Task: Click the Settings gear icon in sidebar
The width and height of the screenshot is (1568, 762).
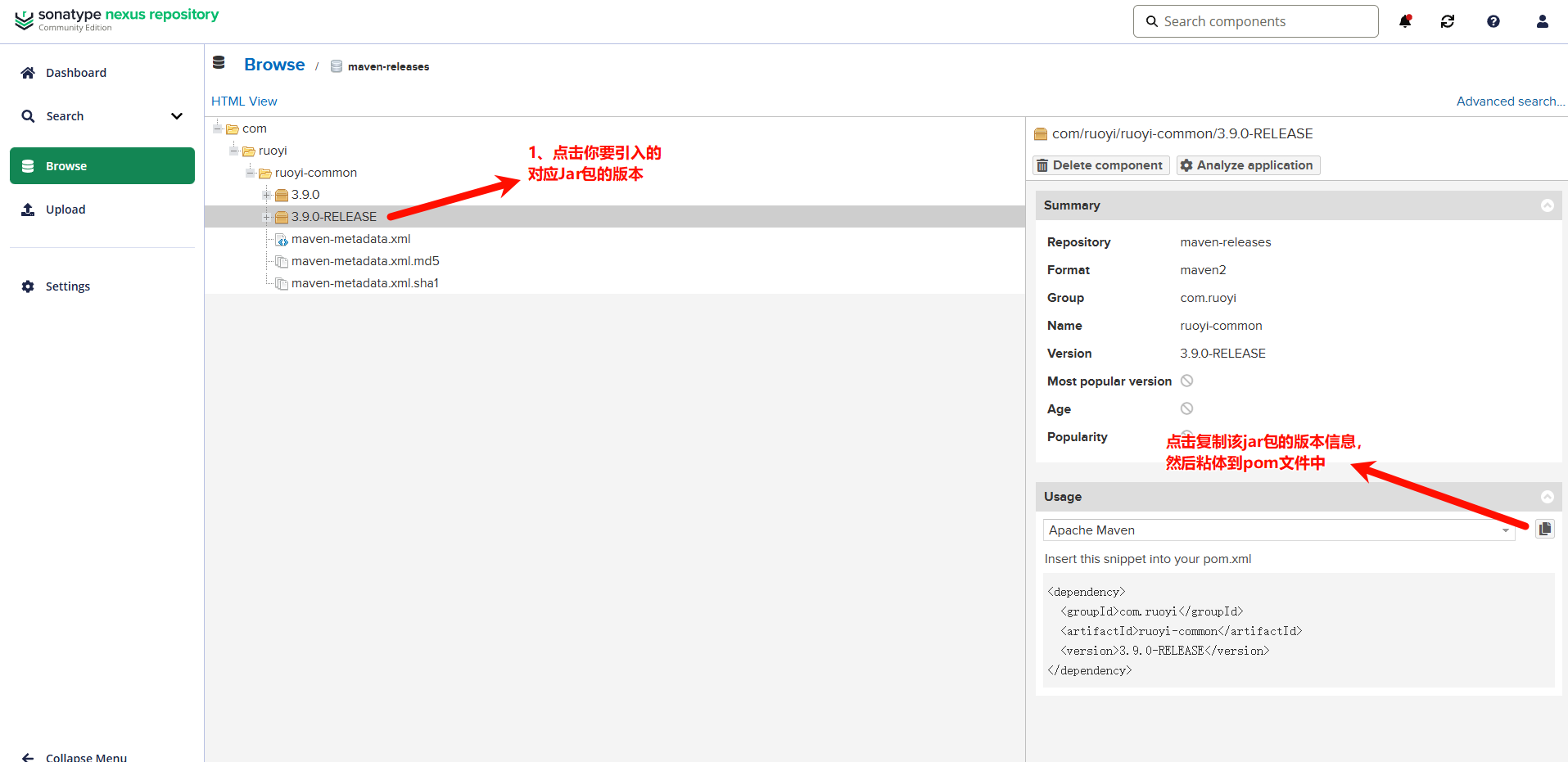Action: pyautogui.click(x=28, y=286)
